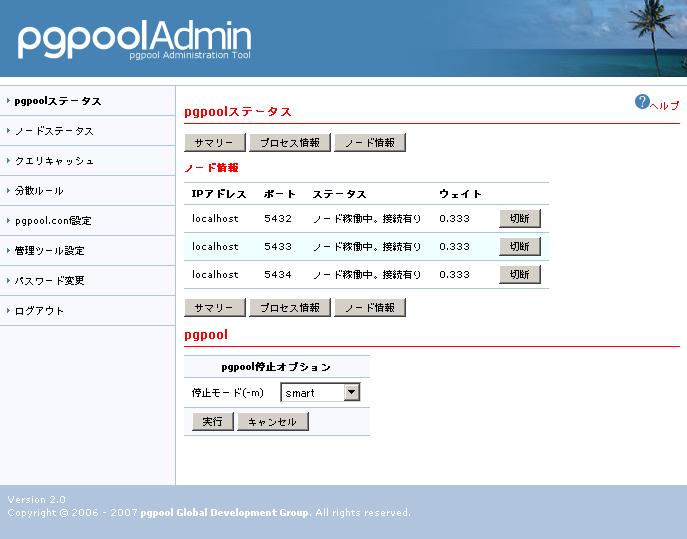
Task: Click port value 5432
Action: (278, 218)
